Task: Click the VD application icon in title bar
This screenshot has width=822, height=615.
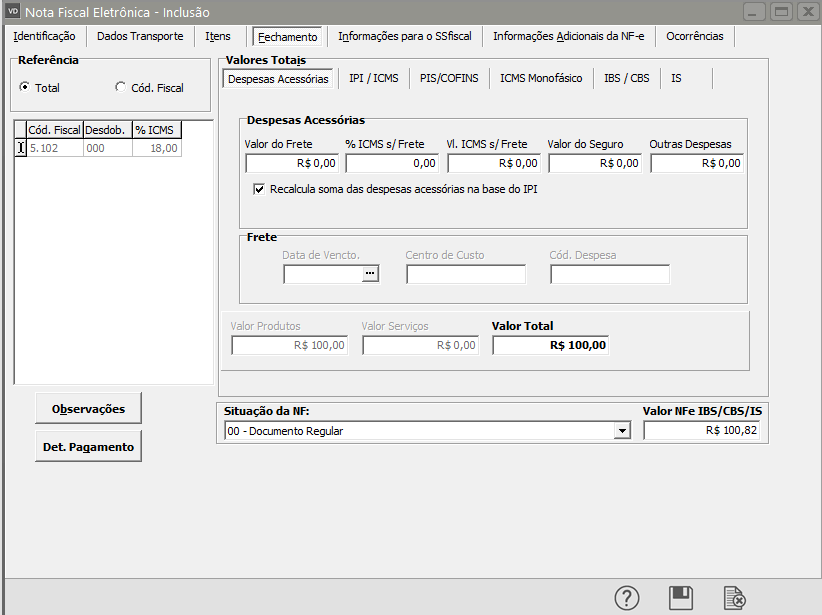Action: tap(13, 11)
